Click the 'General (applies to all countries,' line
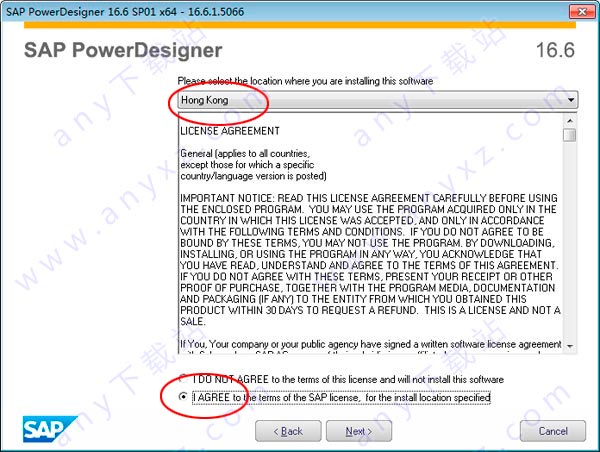 click(245, 153)
